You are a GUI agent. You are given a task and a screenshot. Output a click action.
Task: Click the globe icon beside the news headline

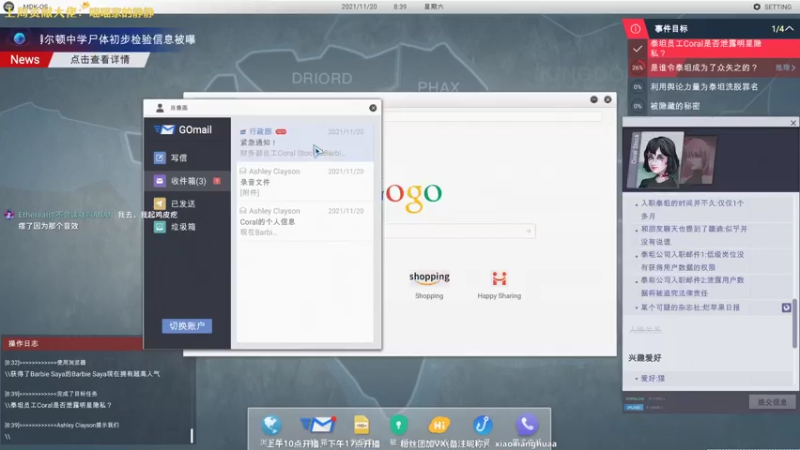pyautogui.click(x=19, y=39)
